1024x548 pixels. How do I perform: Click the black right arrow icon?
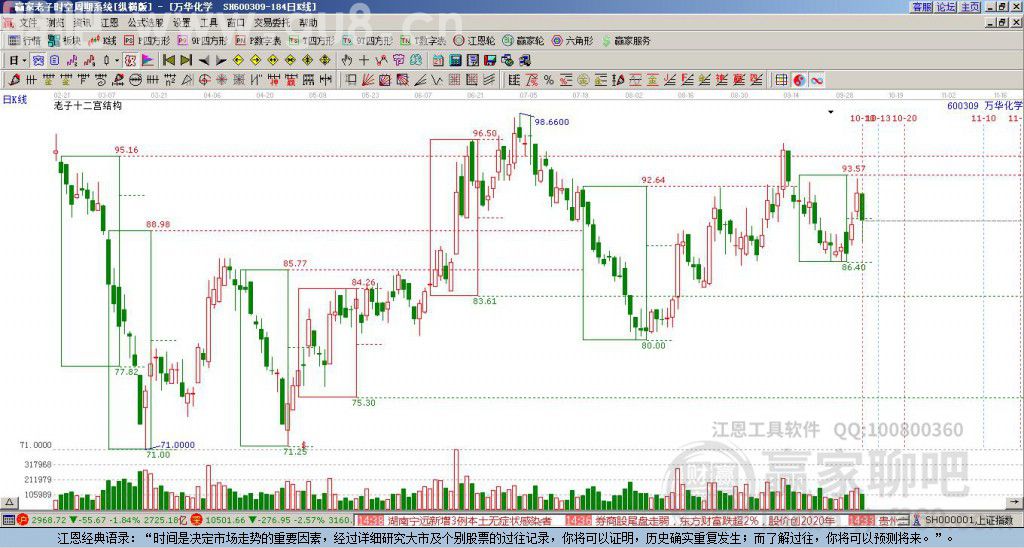[221, 61]
